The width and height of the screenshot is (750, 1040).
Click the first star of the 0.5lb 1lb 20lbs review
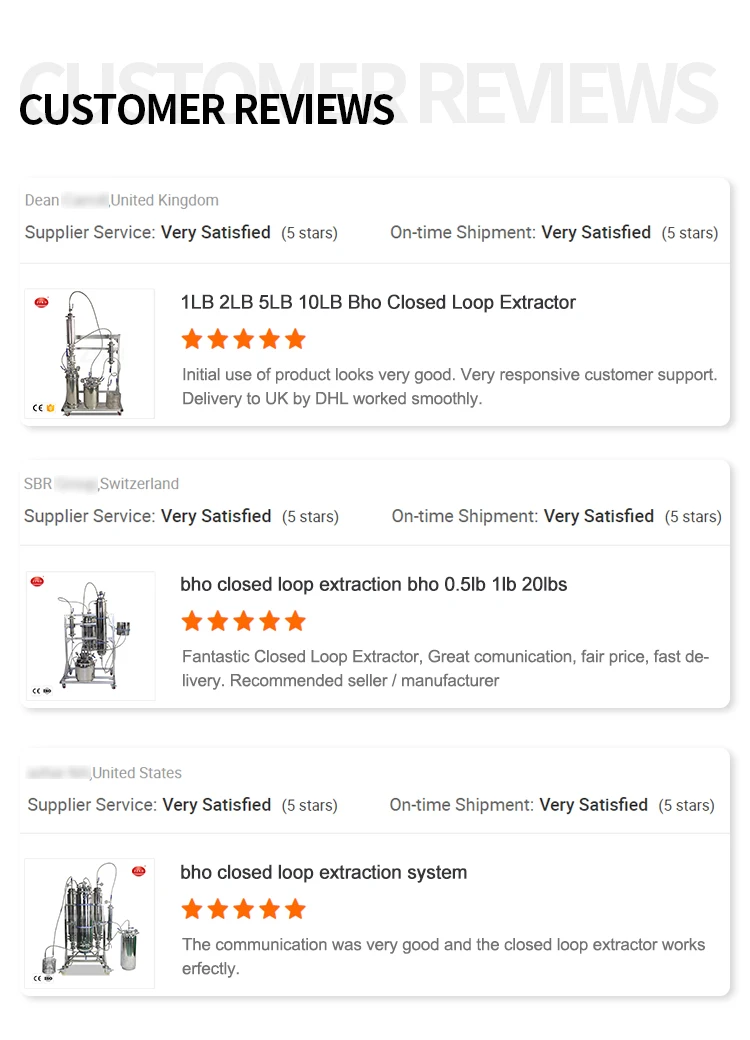click(192, 622)
